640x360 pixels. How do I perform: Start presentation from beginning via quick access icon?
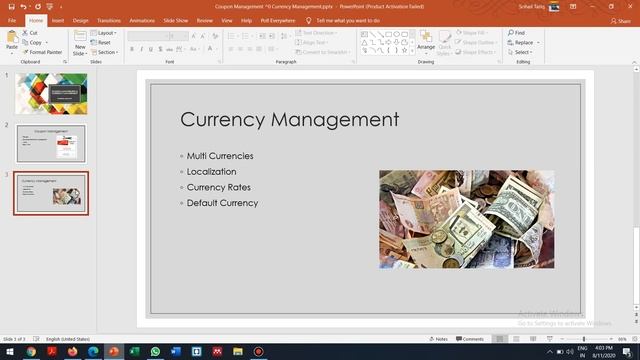pyautogui.click(x=50, y=7)
